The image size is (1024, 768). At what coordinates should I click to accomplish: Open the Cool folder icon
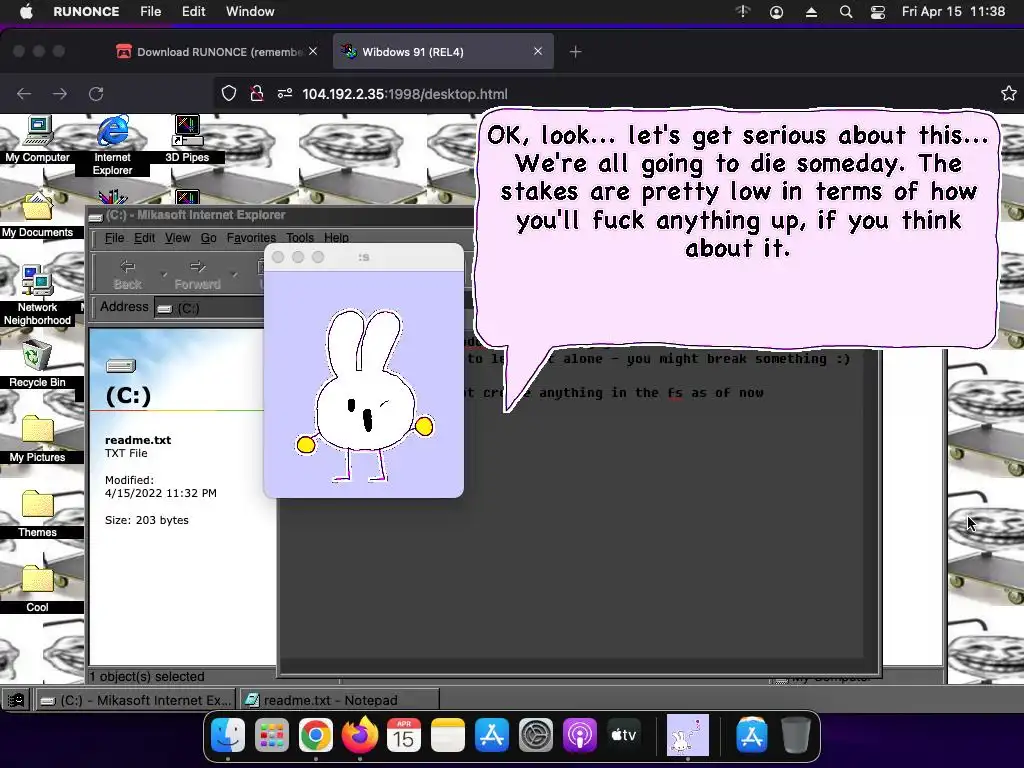tap(37, 588)
